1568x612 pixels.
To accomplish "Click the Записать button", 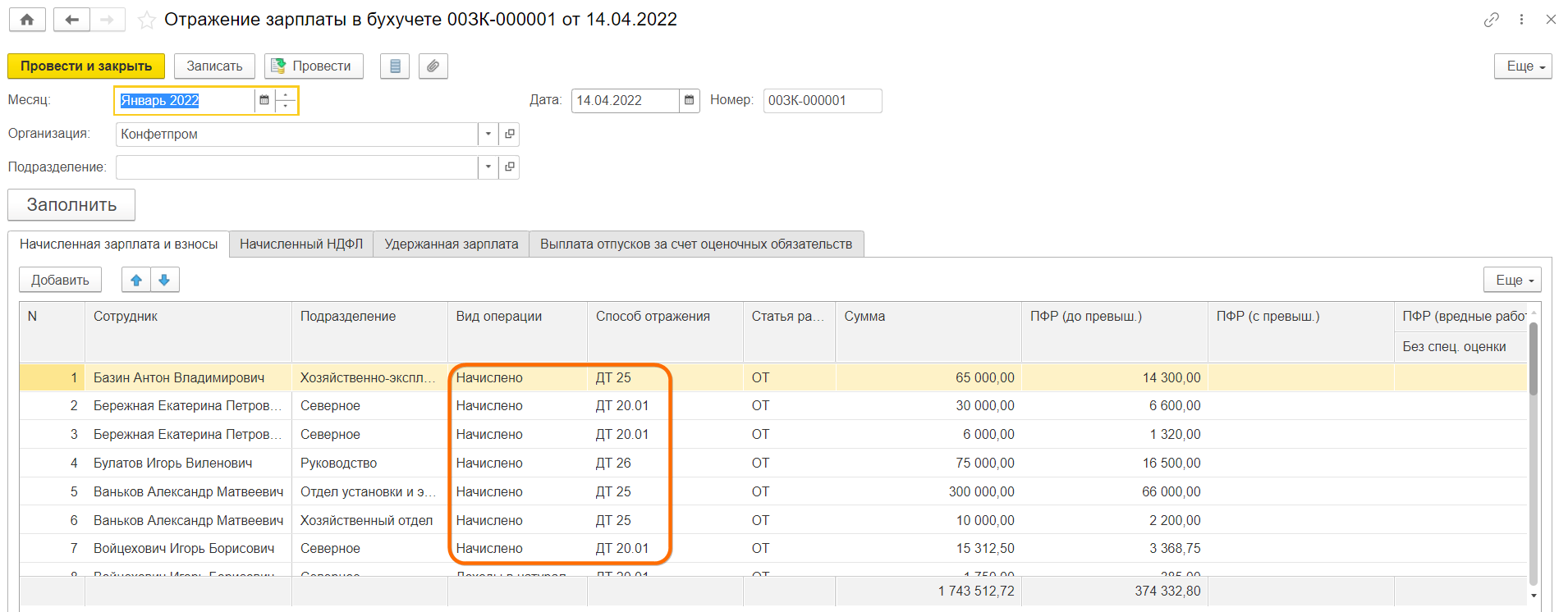I will click(214, 66).
